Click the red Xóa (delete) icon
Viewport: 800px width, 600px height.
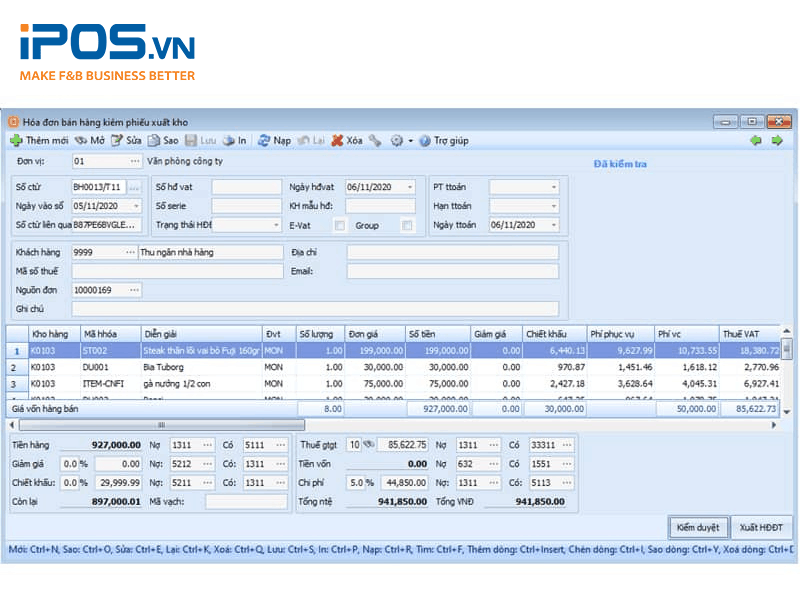point(338,141)
